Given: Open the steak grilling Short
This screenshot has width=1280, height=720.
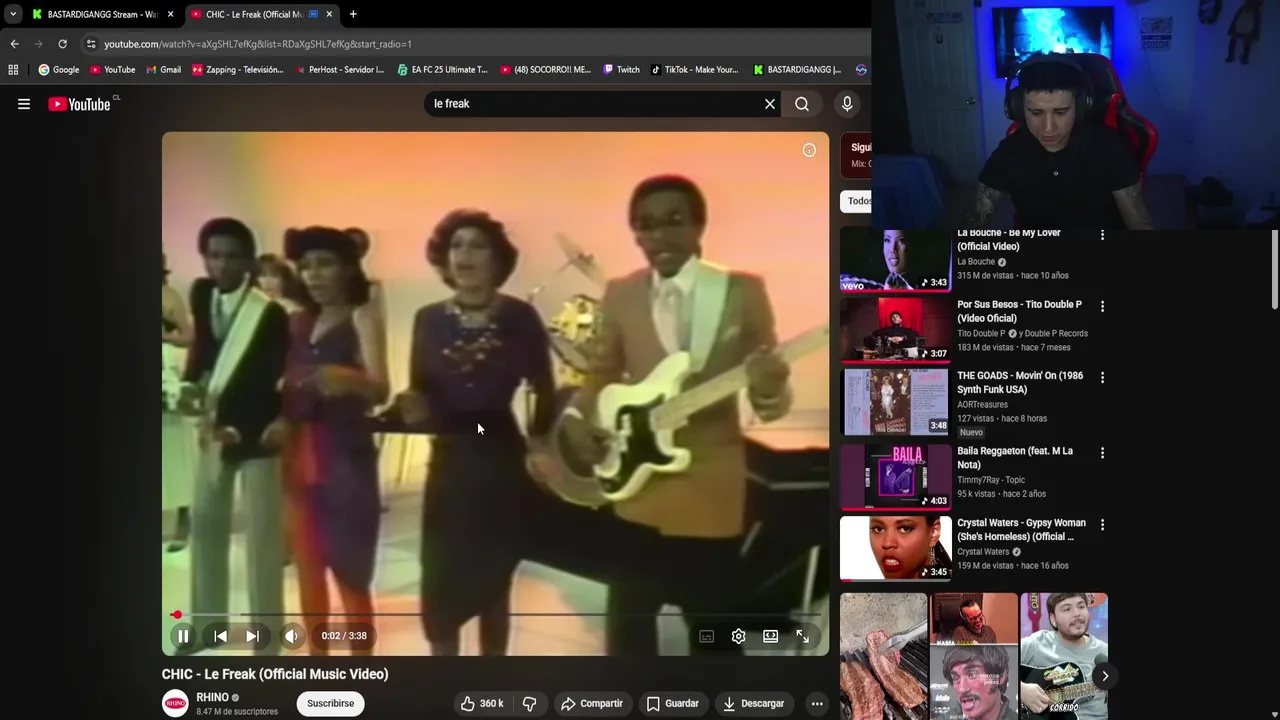Looking at the screenshot, I should [884, 656].
